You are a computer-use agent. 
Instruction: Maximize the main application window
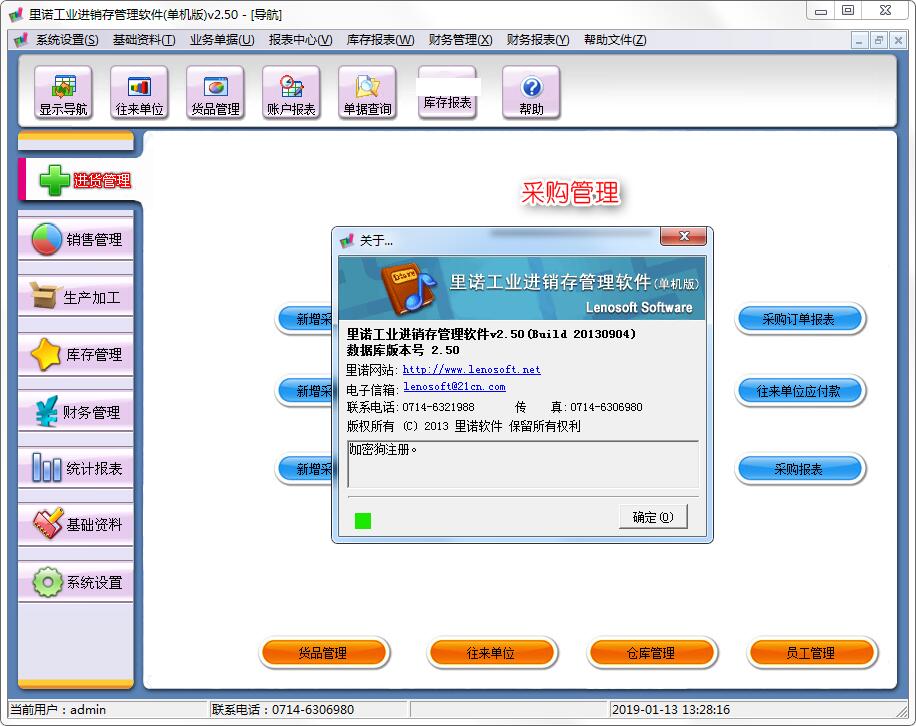(848, 11)
